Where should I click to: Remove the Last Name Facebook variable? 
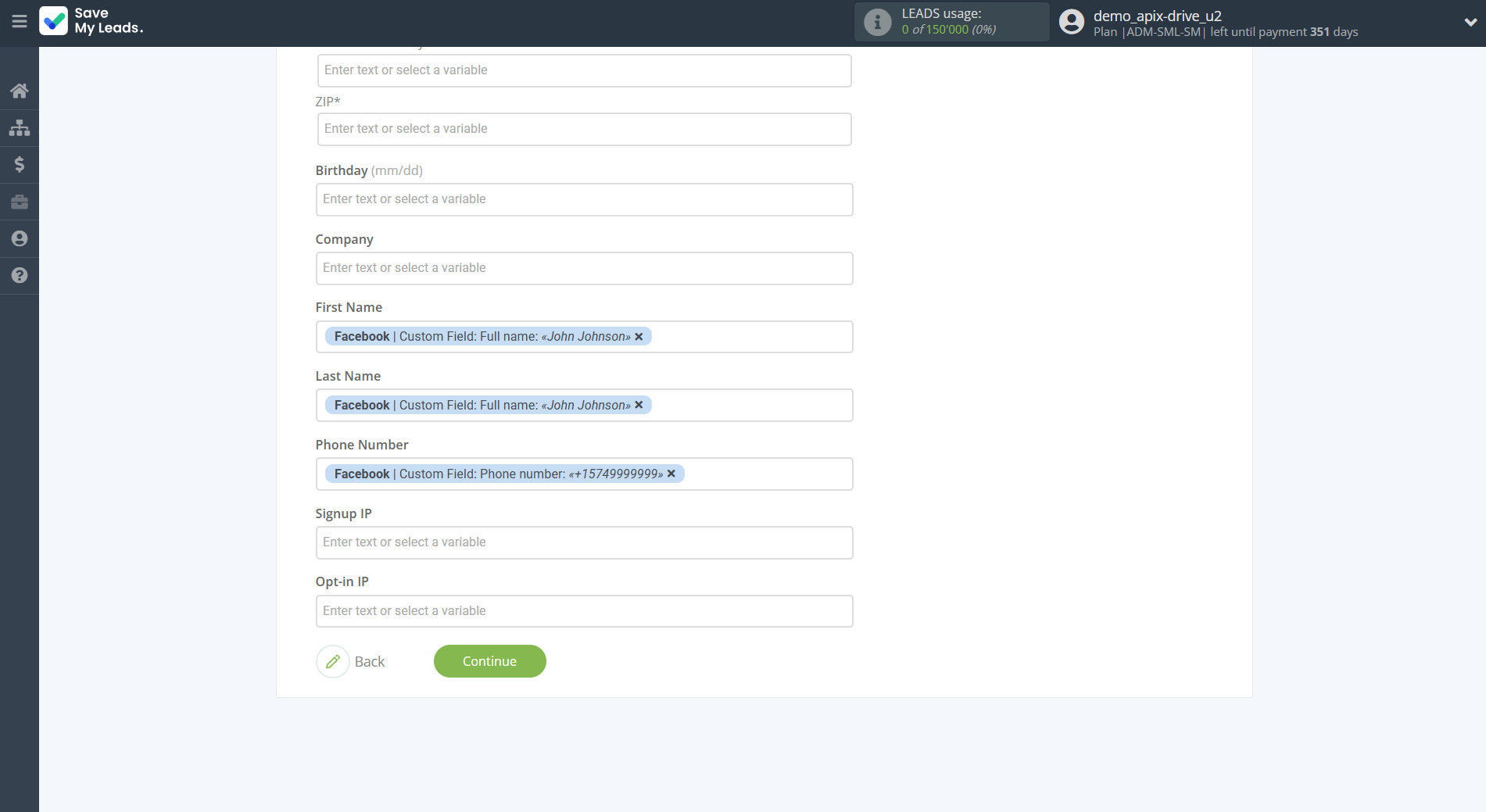639,405
